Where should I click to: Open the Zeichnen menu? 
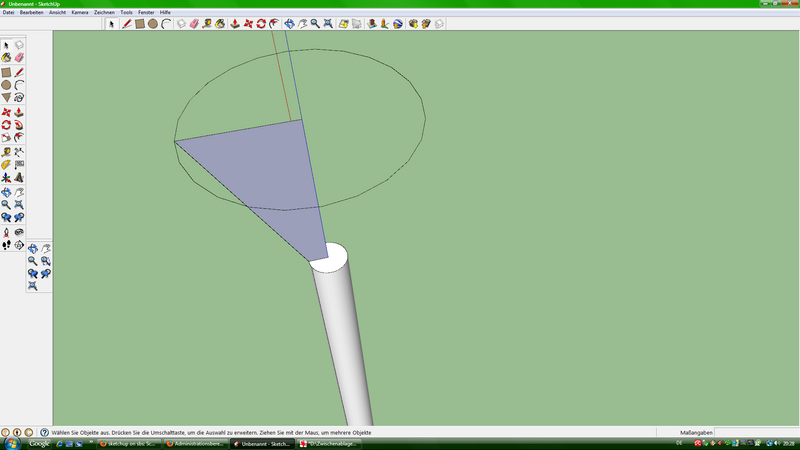[x=104, y=12]
